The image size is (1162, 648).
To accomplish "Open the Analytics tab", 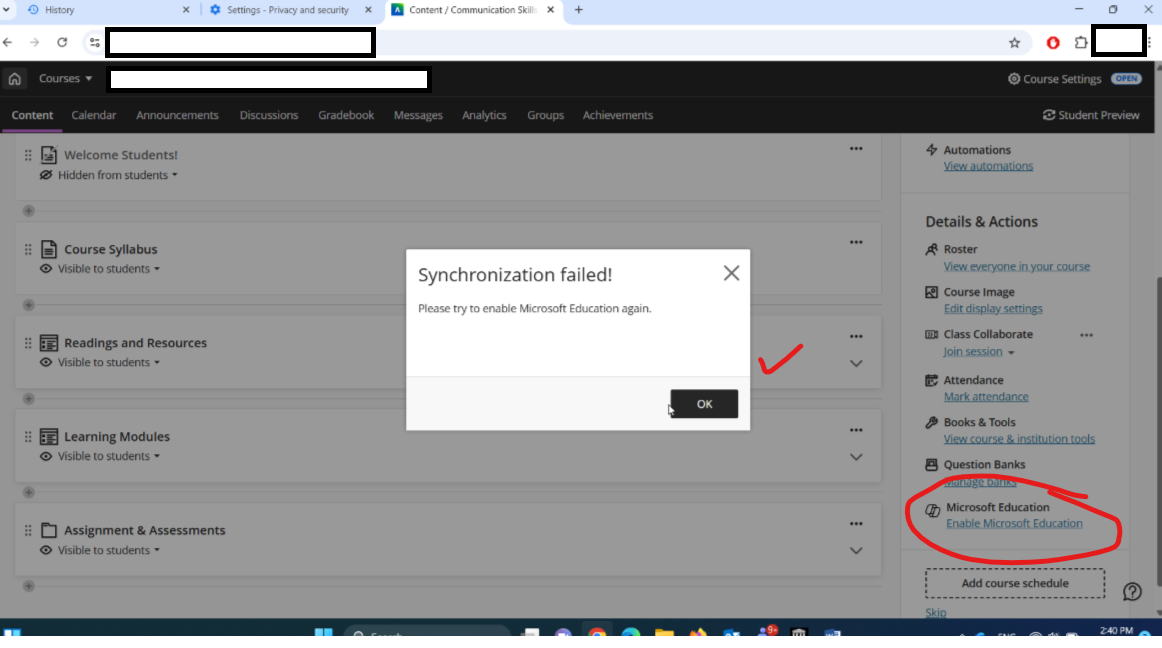I will (484, 115).
